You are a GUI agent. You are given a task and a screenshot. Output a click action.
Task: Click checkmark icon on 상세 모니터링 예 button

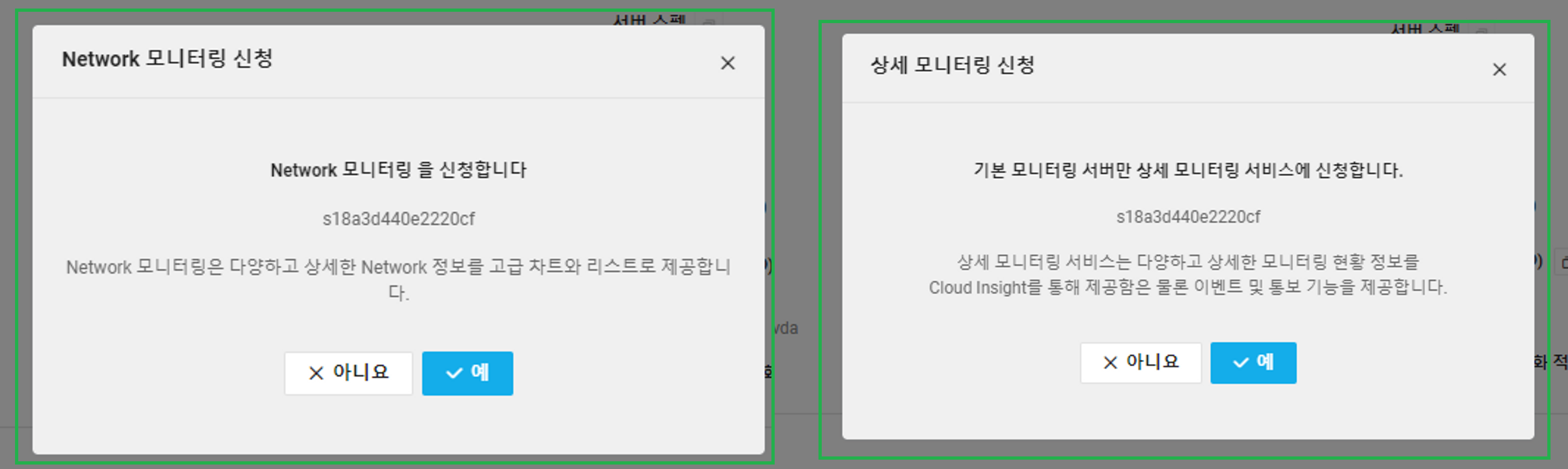pos(1241,363)
